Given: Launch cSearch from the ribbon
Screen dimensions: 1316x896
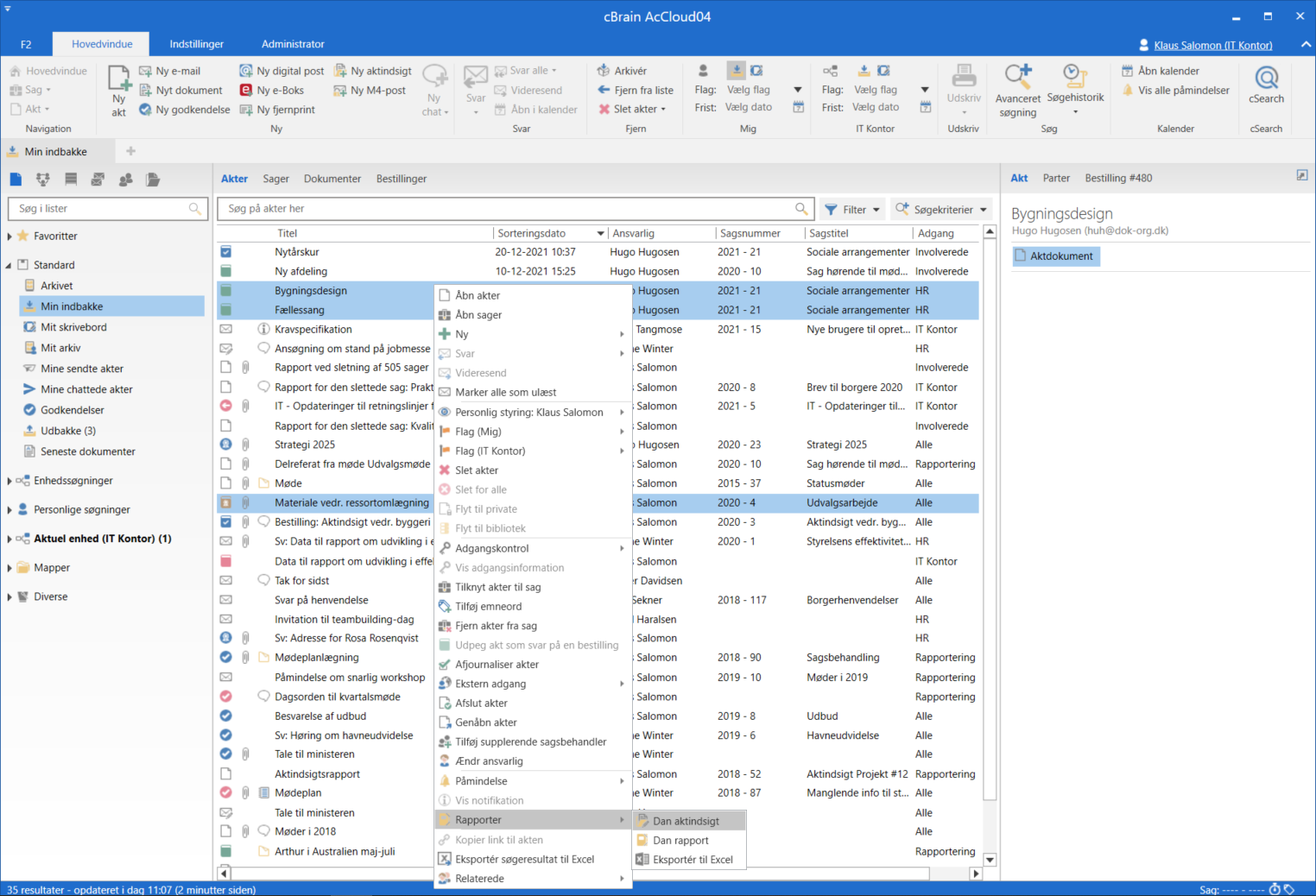Looking at the screenshot, I should (x=1266, y=85).
